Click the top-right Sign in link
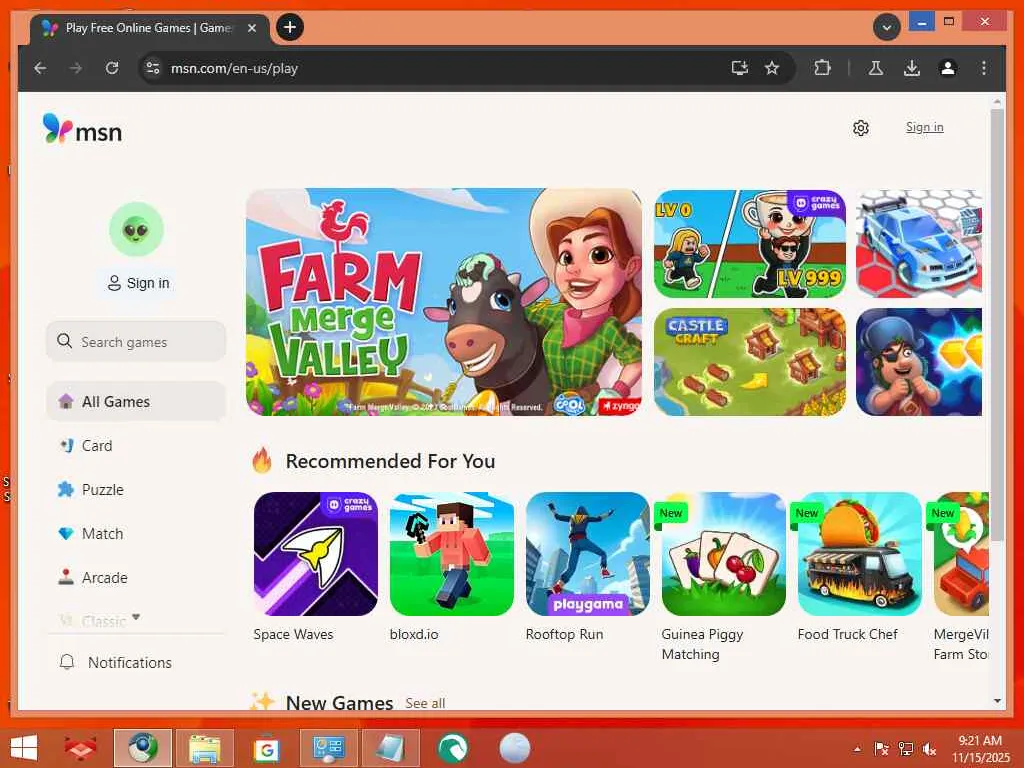The height and width of the screenshot is (768, 1024). [x=924, y=127]
